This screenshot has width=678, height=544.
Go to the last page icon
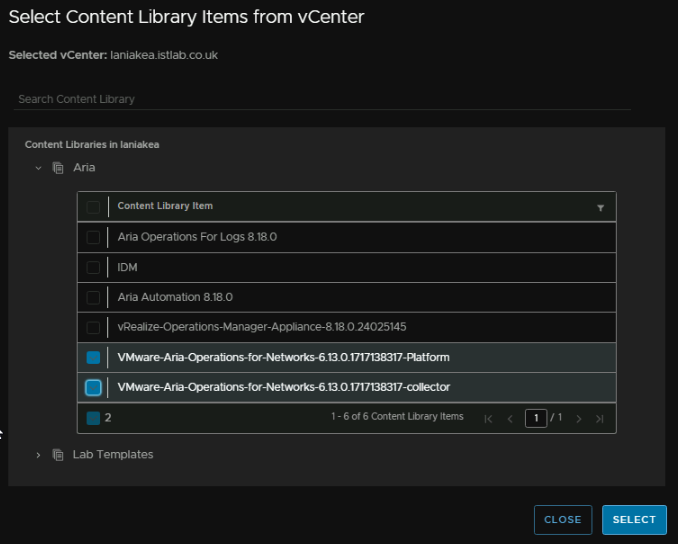(599, 419)
